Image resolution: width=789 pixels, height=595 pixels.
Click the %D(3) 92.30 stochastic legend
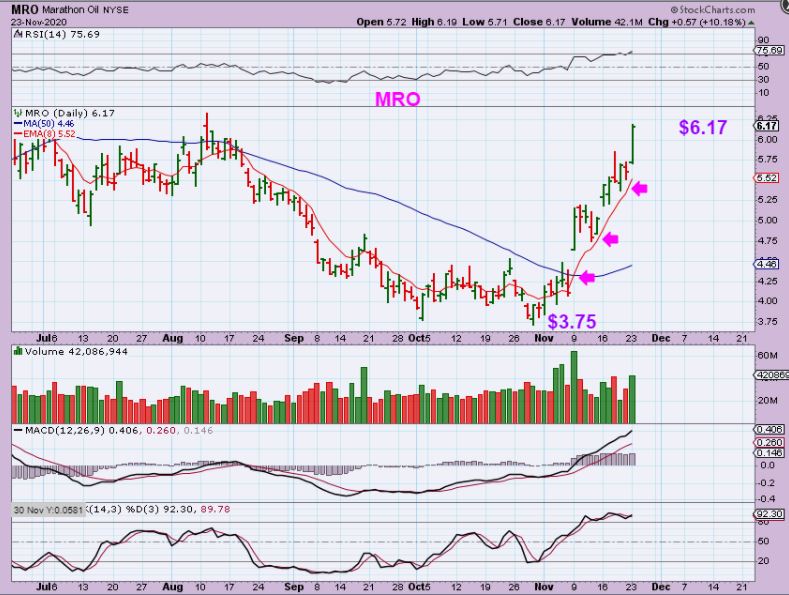click(x=162, y=509)
